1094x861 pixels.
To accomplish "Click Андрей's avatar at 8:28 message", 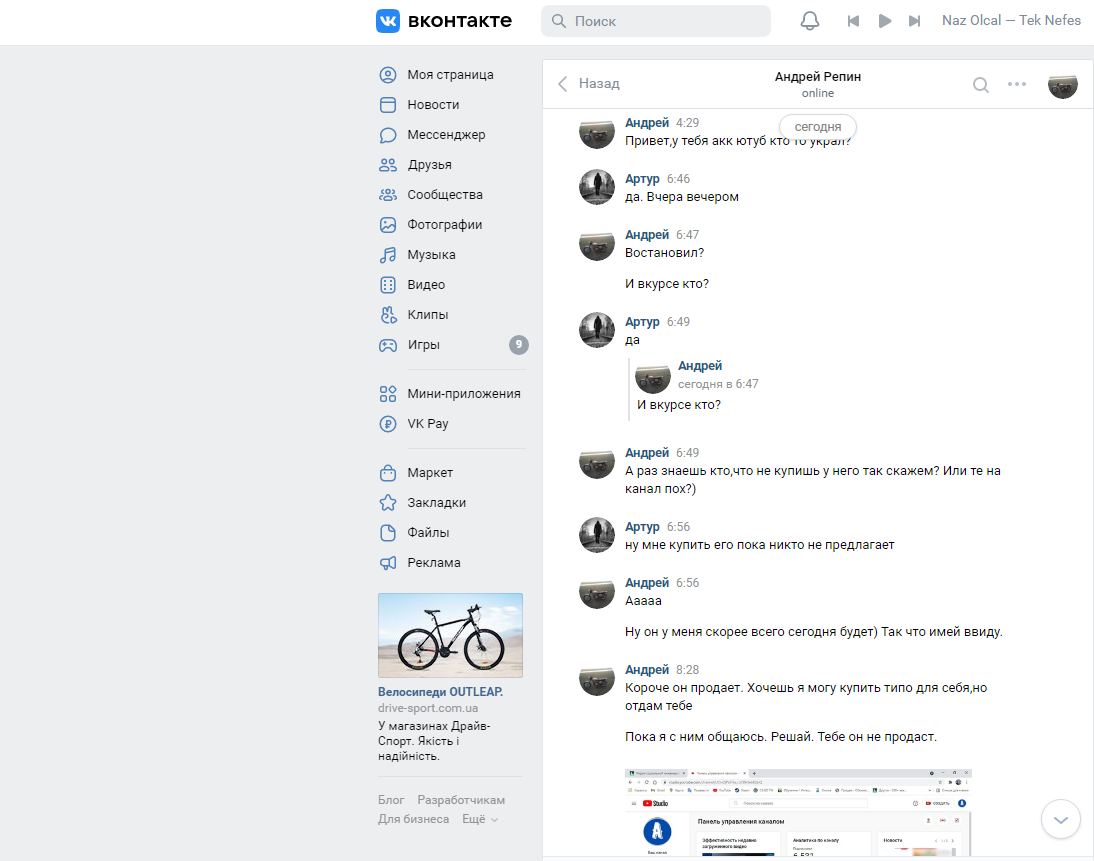I will (x=597, y=677).
